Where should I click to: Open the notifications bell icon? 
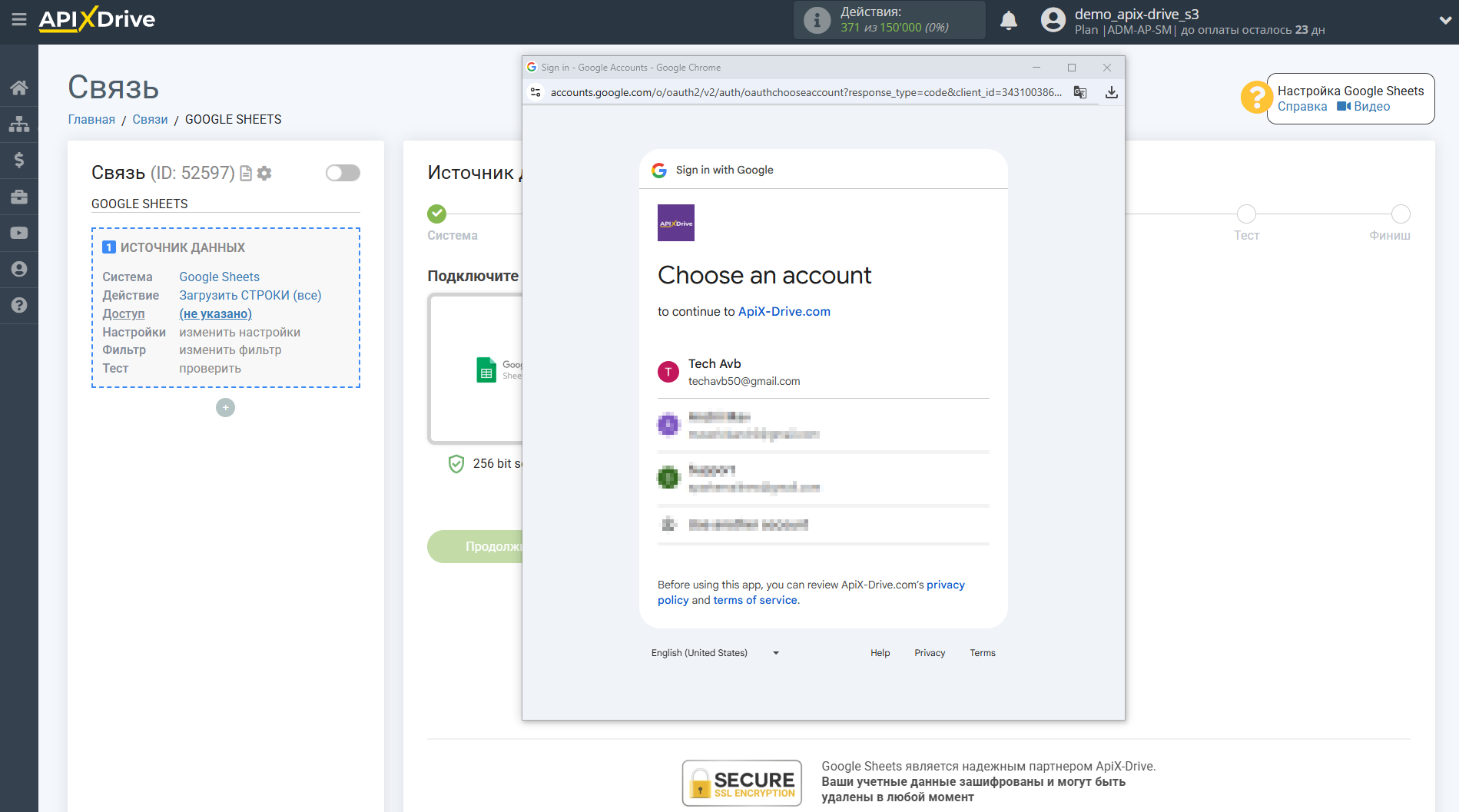coord(1008,20)
